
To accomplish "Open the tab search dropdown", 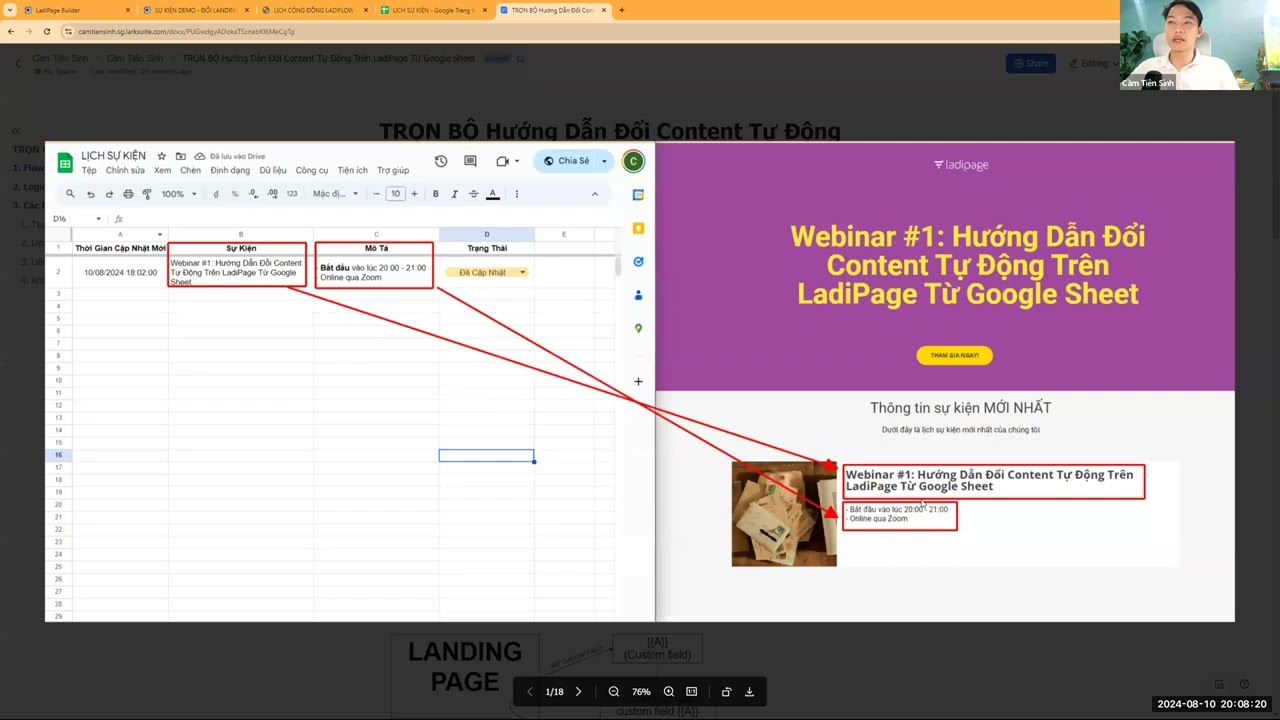I will (x=10, y=10).
